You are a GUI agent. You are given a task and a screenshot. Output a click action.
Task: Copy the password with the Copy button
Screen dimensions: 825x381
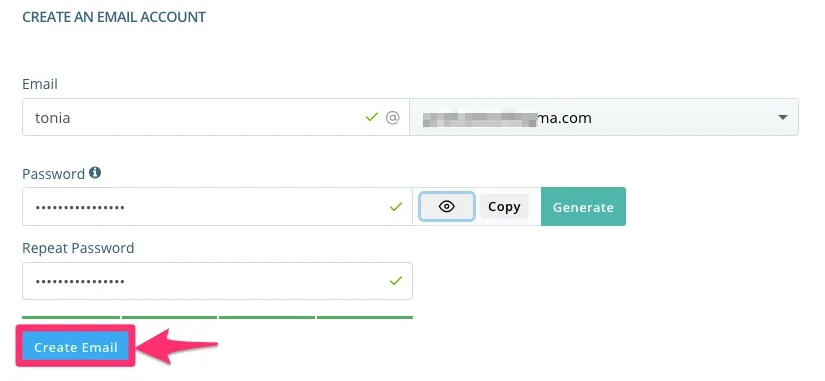pyautogui.click(x=504, y=207)
